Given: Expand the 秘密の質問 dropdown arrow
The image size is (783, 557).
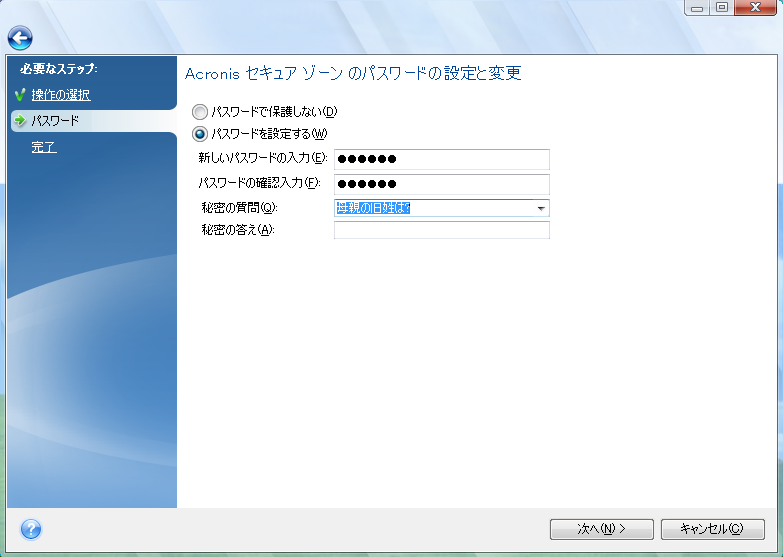Looking at the screenshot, I should (x=540, y=208).
